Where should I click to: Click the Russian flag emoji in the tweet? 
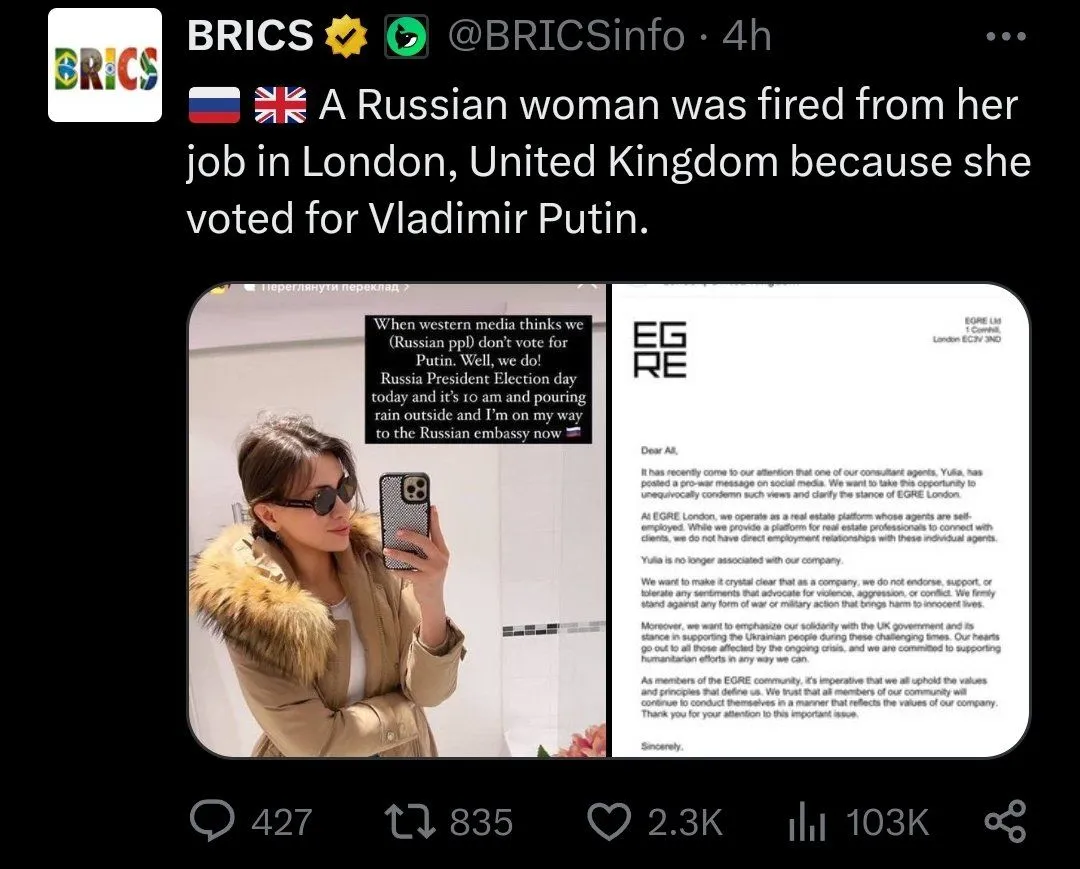click(214, 106)
